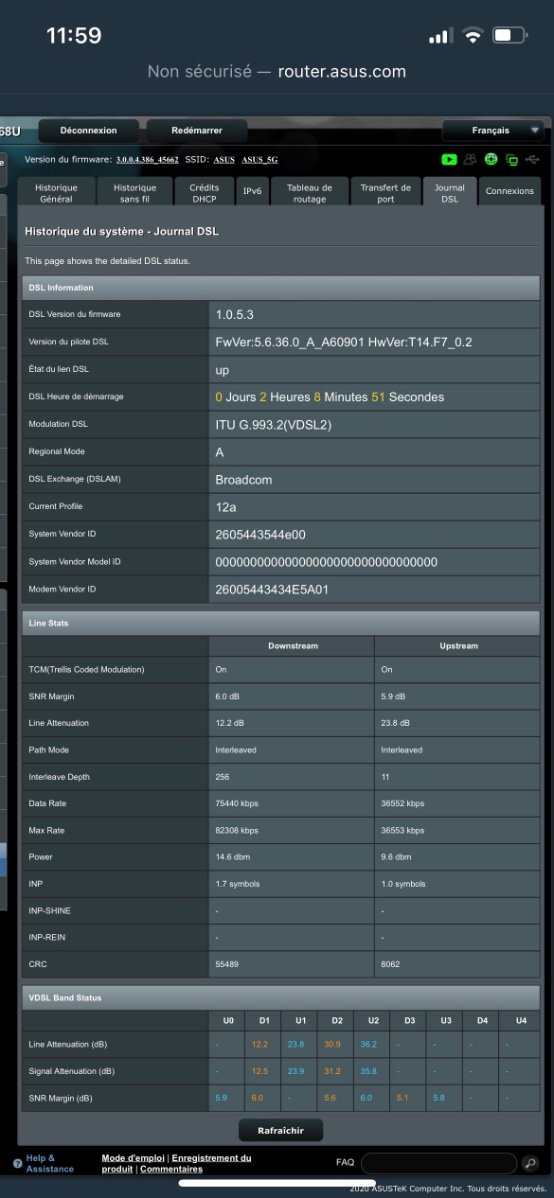Viewport: 554px width, 1198px height.
Task: Open the guest network users icon
Action: [470, 160]
